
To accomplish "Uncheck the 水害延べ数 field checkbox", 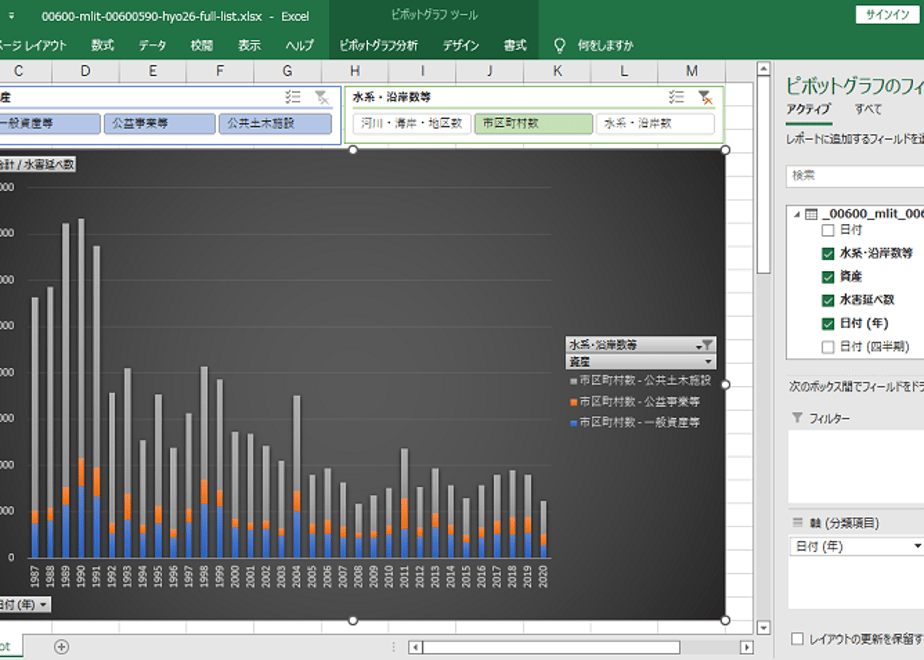I will point(828,300).
